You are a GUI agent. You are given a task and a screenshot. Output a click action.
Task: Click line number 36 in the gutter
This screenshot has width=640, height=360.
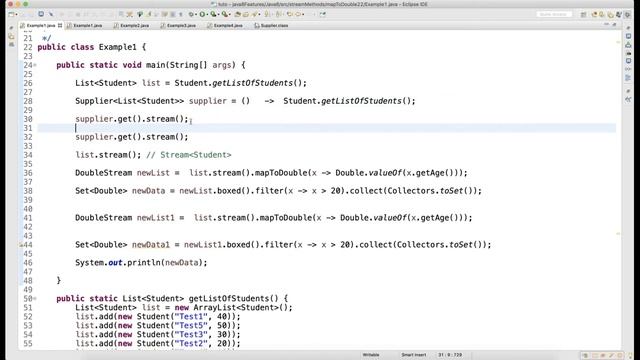28,173
